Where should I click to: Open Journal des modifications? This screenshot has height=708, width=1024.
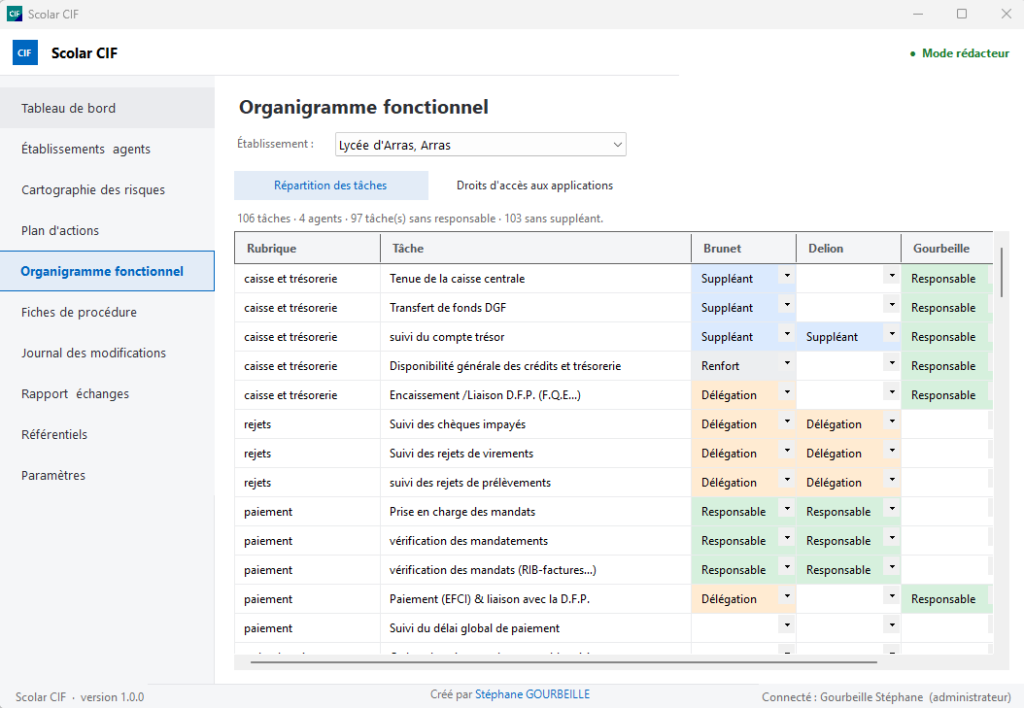(107, 353)
